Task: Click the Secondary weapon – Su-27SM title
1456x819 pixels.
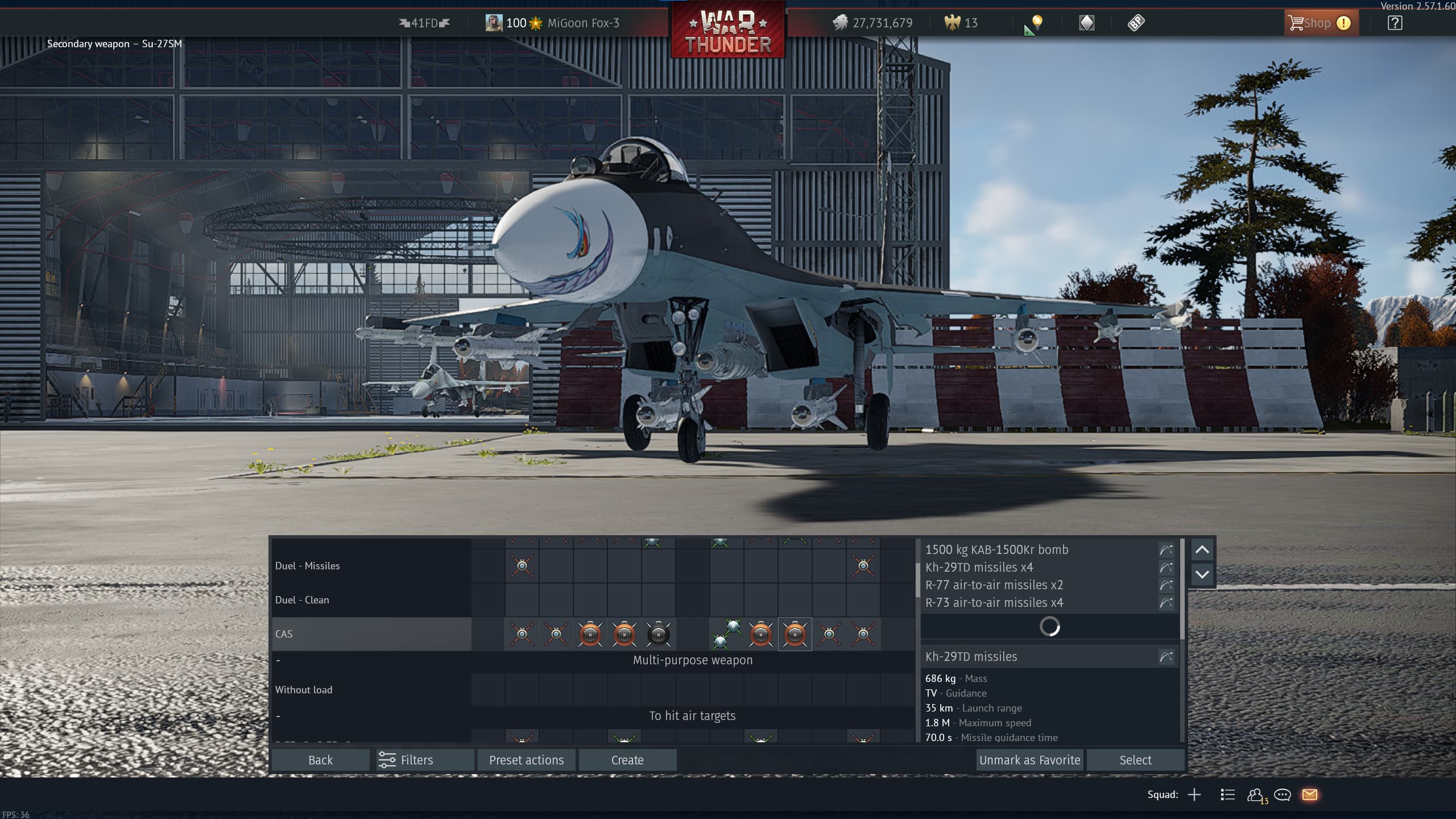Action: [x=114, y=44]
